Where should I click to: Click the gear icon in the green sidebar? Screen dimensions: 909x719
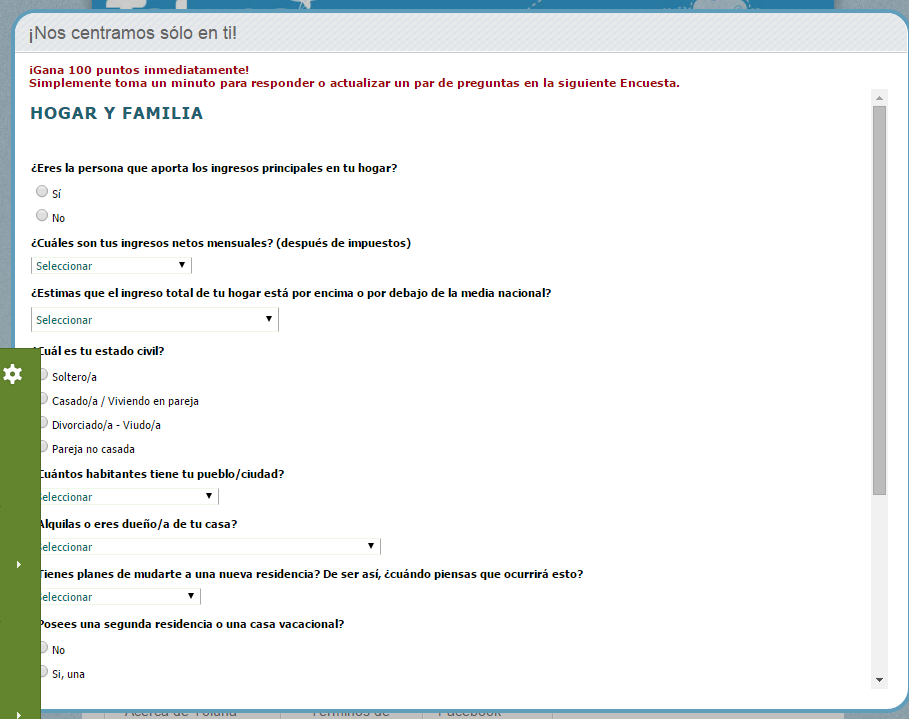click(13, 374)
